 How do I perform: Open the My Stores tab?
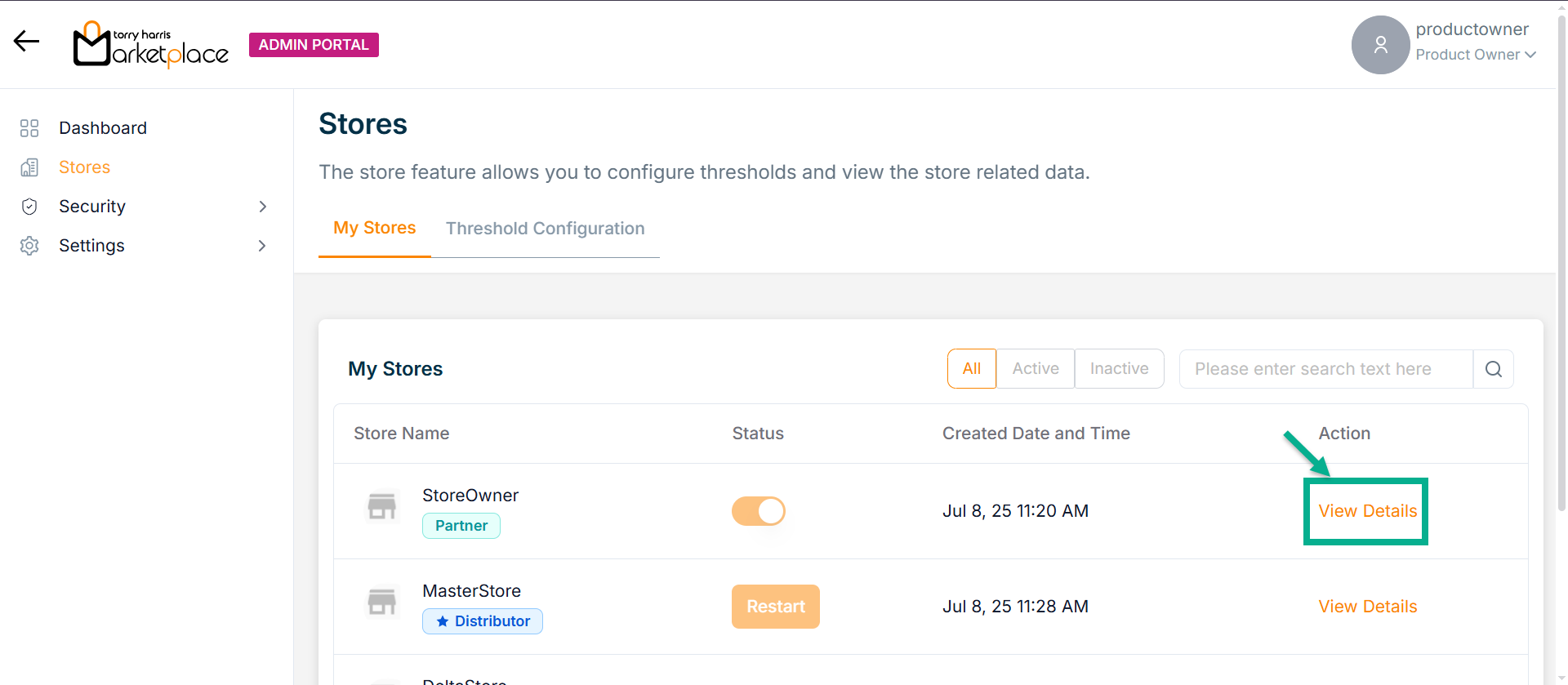[x=374, y=228]
